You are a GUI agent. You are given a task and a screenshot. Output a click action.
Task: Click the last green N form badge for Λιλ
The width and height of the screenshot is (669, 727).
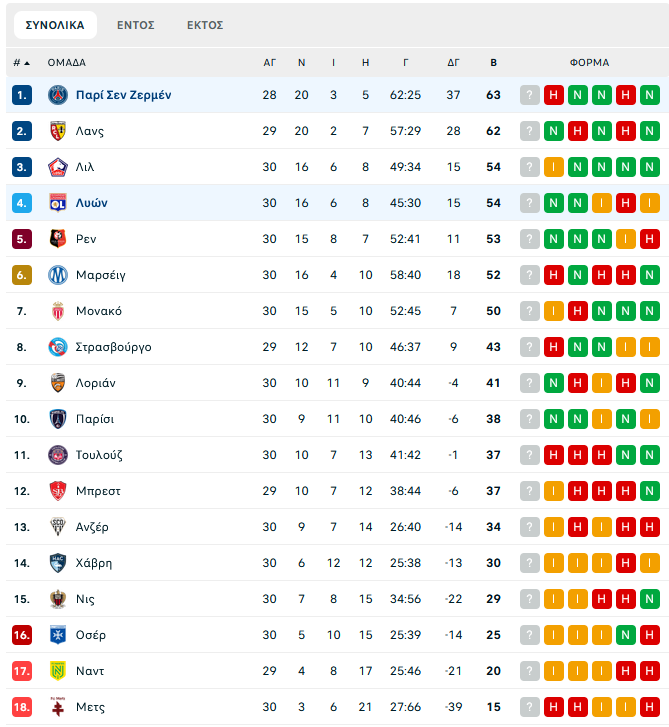pyautogui.click(x=650, y=167)
